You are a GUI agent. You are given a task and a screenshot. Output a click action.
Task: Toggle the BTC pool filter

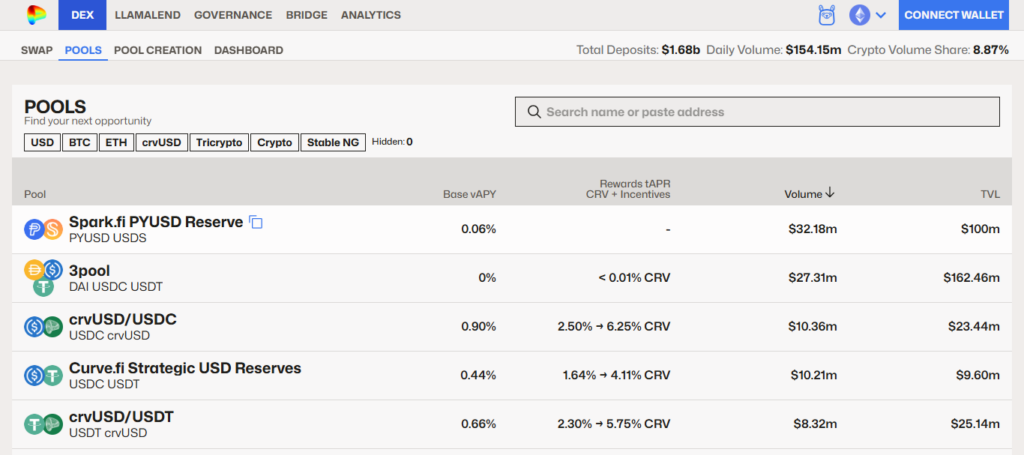click(x=79, y=142)
